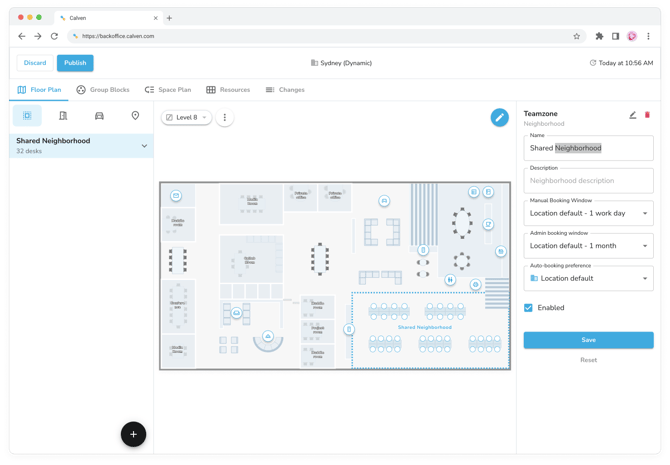Delete the Teamzone using red trash icon
The image size is (670, 465).
pyautogui.click(x=647, y=115)
